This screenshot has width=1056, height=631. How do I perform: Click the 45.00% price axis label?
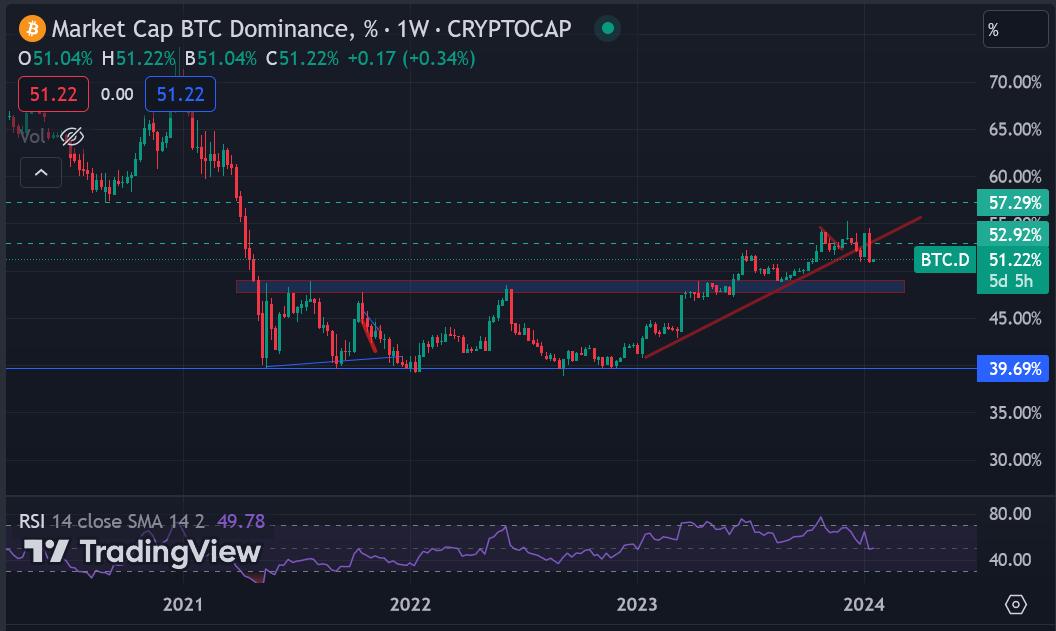click(1015, 318)
